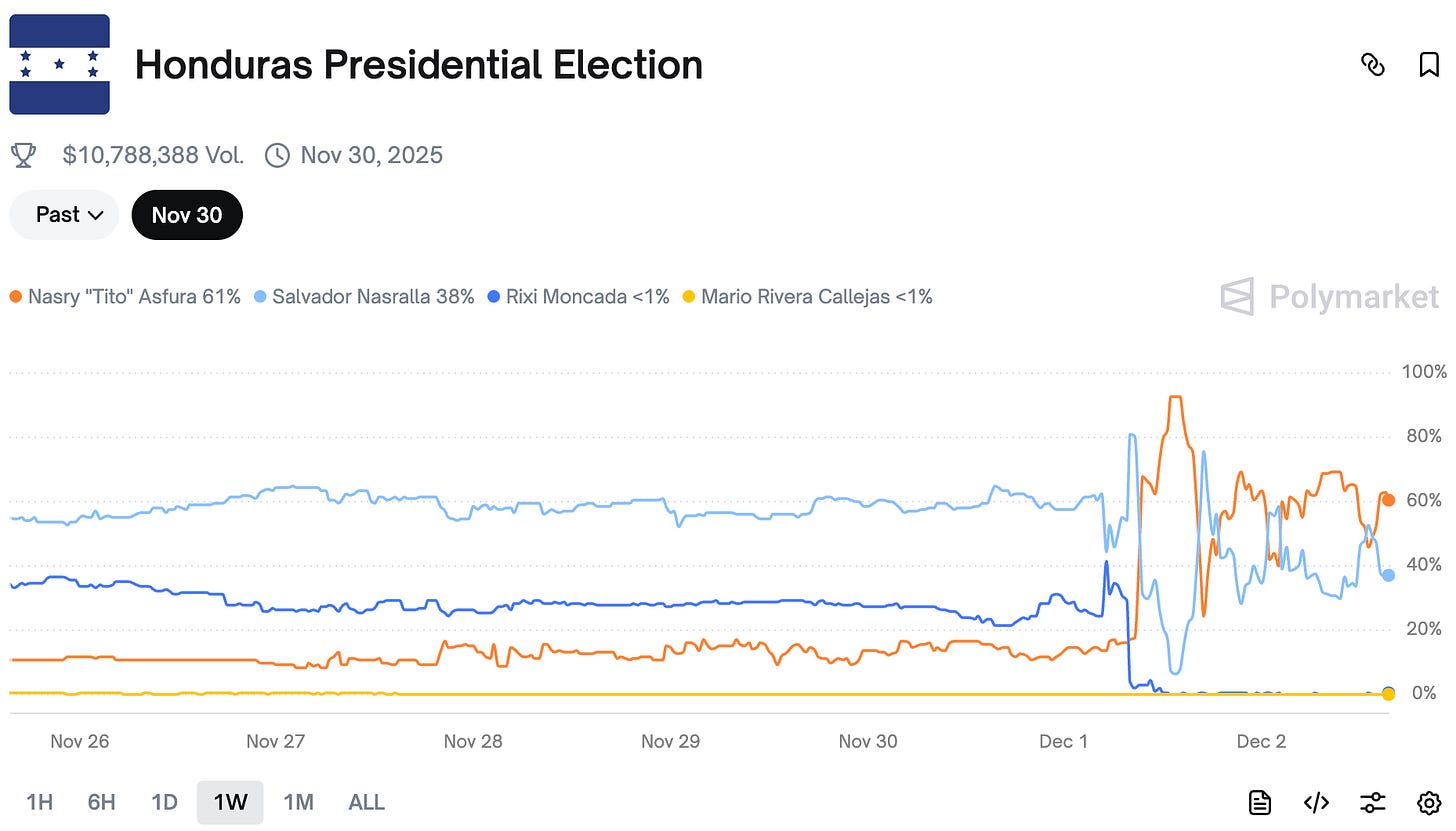Click the Honduras flag market image

click(x=59, y=65)
